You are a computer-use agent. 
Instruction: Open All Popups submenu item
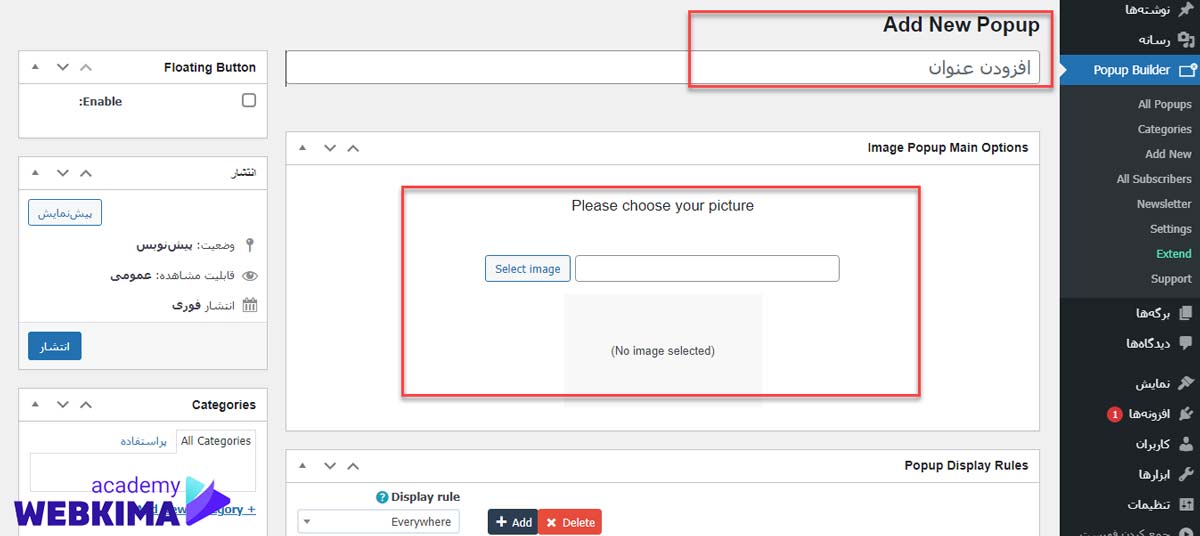point(1164,104)
